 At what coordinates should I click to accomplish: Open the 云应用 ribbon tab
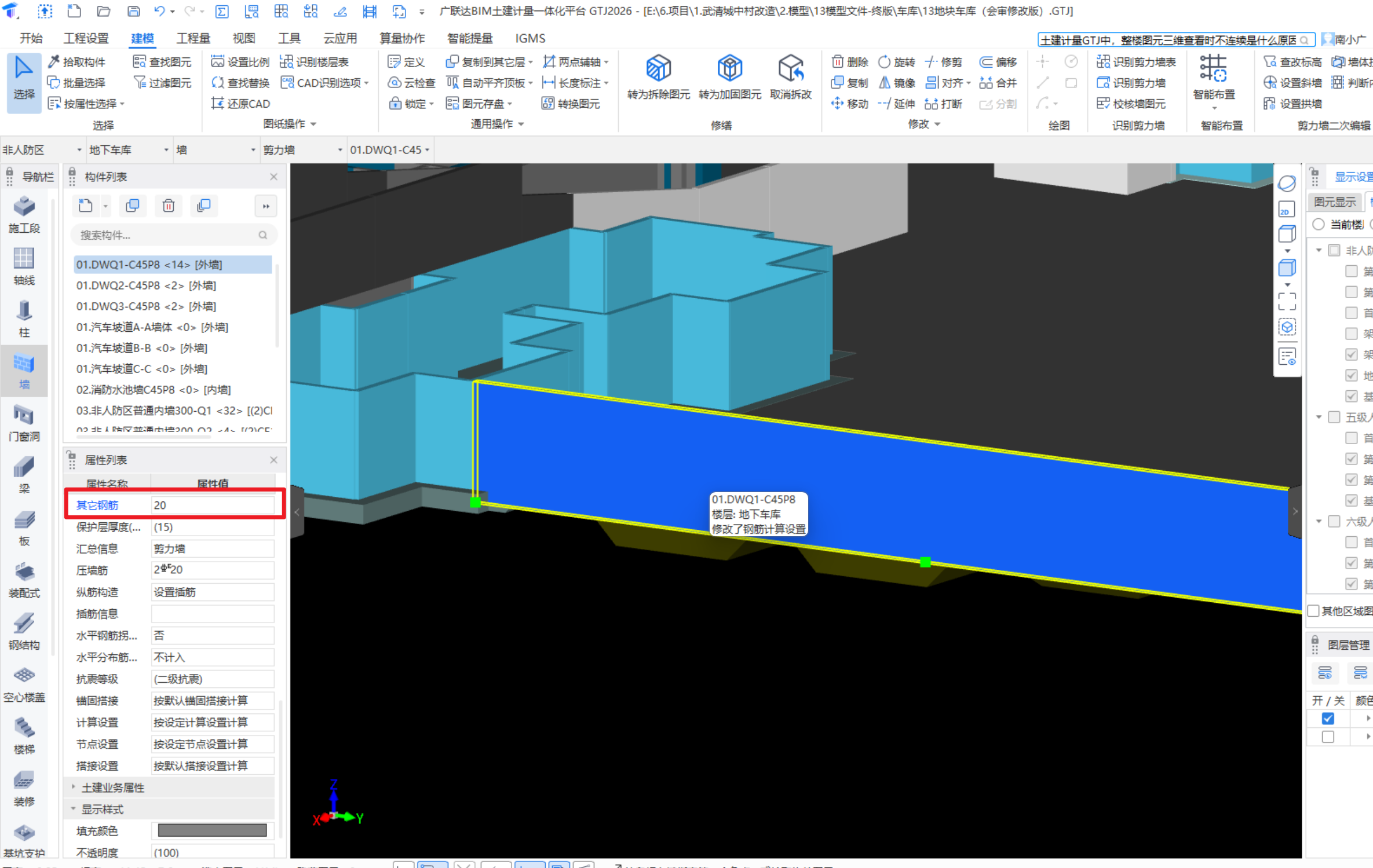click(x=340, y=38)
